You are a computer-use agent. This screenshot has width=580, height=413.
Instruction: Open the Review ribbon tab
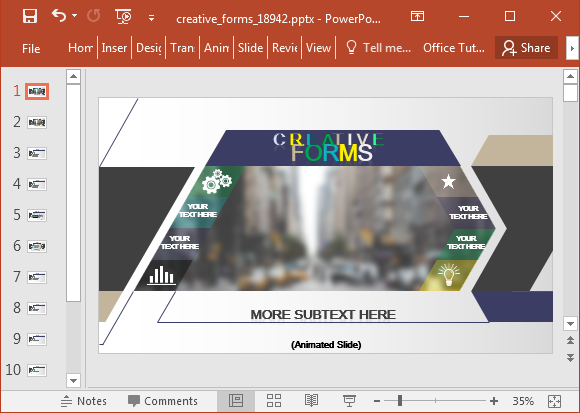pyautogui.click(x=284, y=48)
